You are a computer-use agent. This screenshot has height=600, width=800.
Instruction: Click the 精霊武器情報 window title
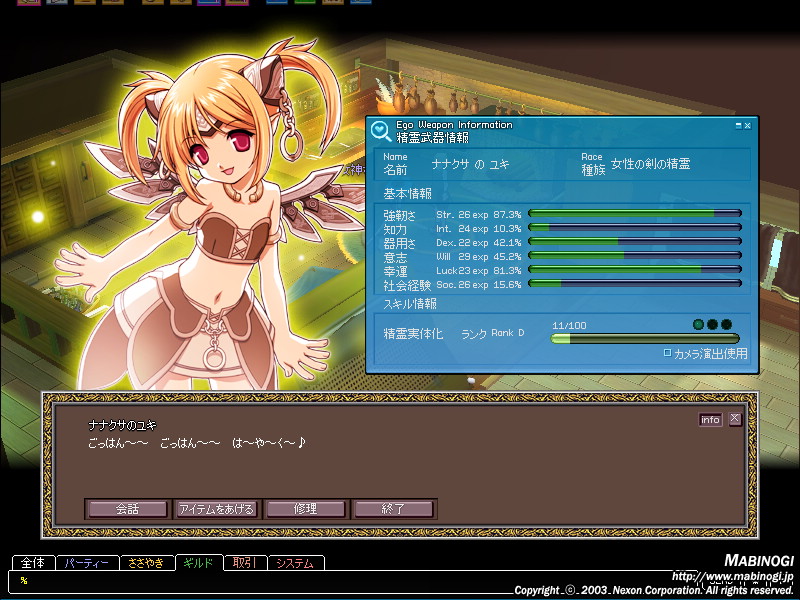432,137
